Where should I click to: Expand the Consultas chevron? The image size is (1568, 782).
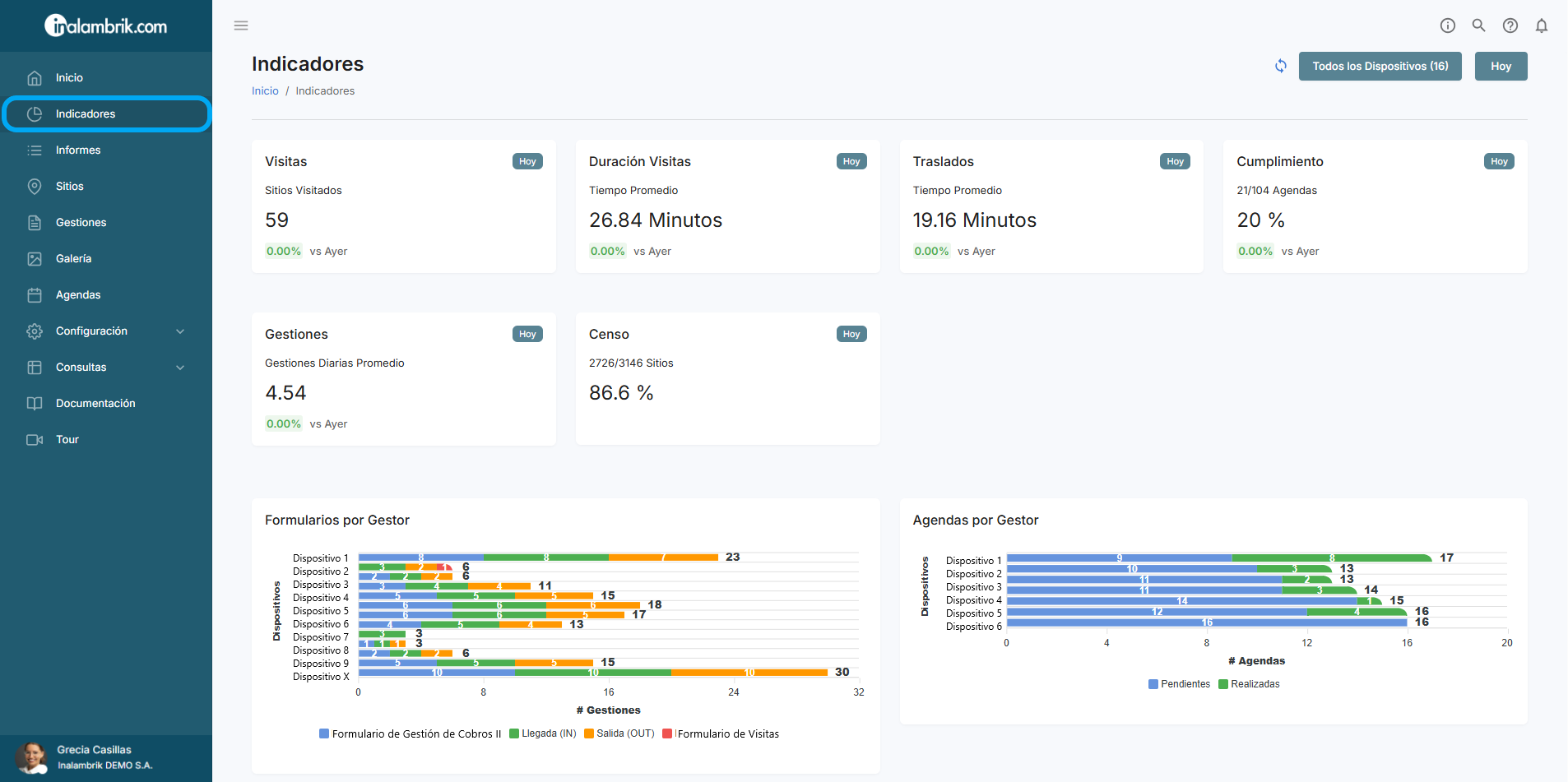180,368
